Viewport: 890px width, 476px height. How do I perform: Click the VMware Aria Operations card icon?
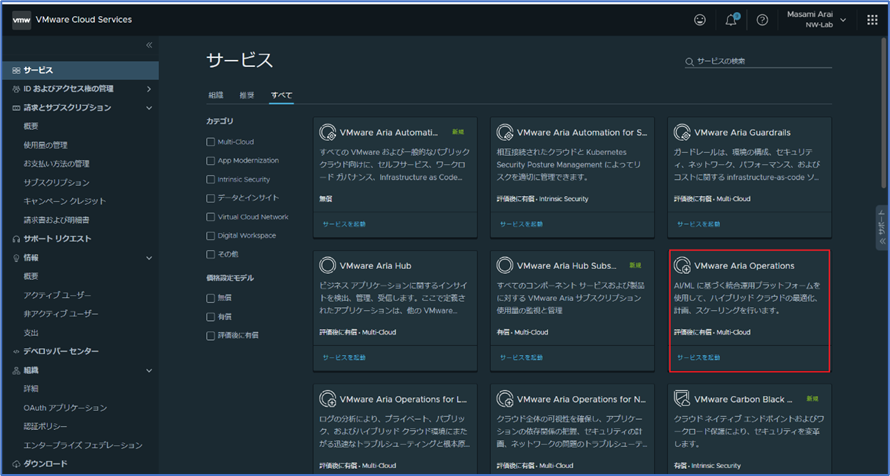tap(682, 266)
